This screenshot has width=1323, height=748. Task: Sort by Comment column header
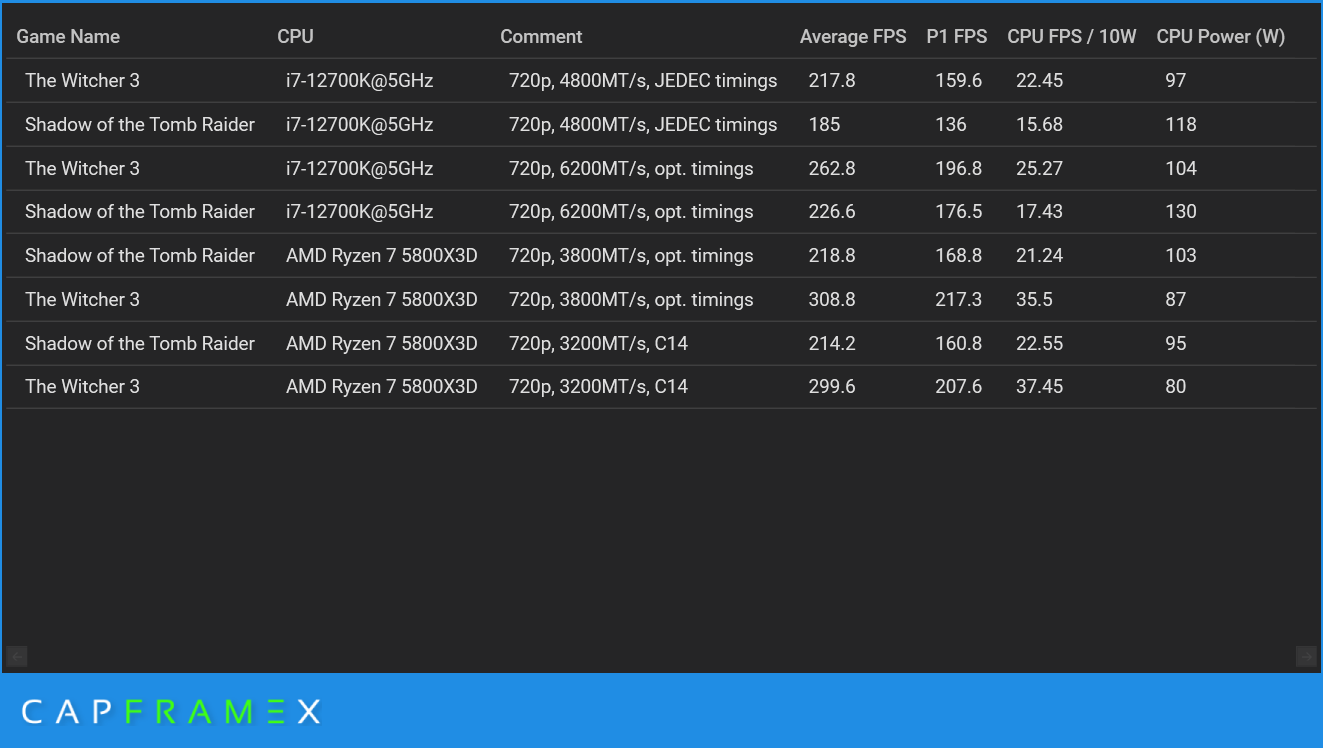click(x=541, y=37)
